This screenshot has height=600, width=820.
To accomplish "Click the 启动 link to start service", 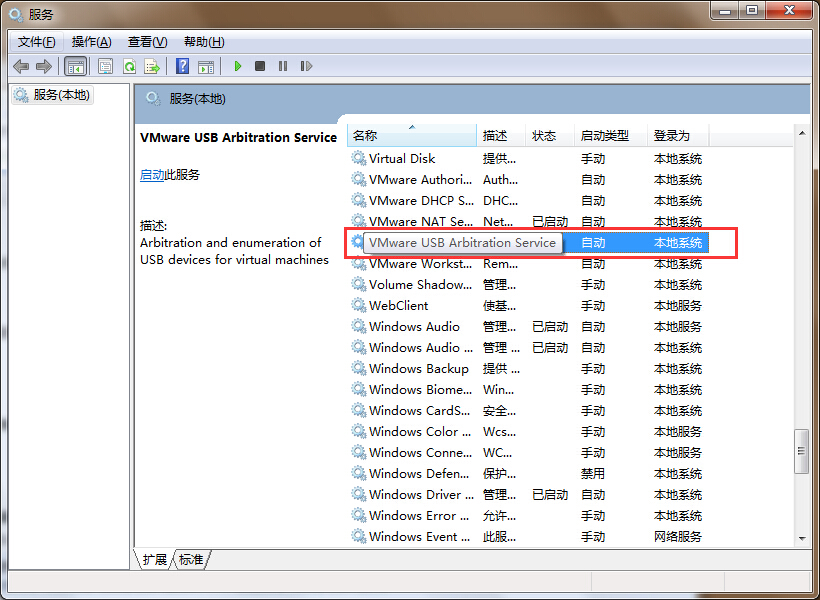I will (x=152, y=174).
